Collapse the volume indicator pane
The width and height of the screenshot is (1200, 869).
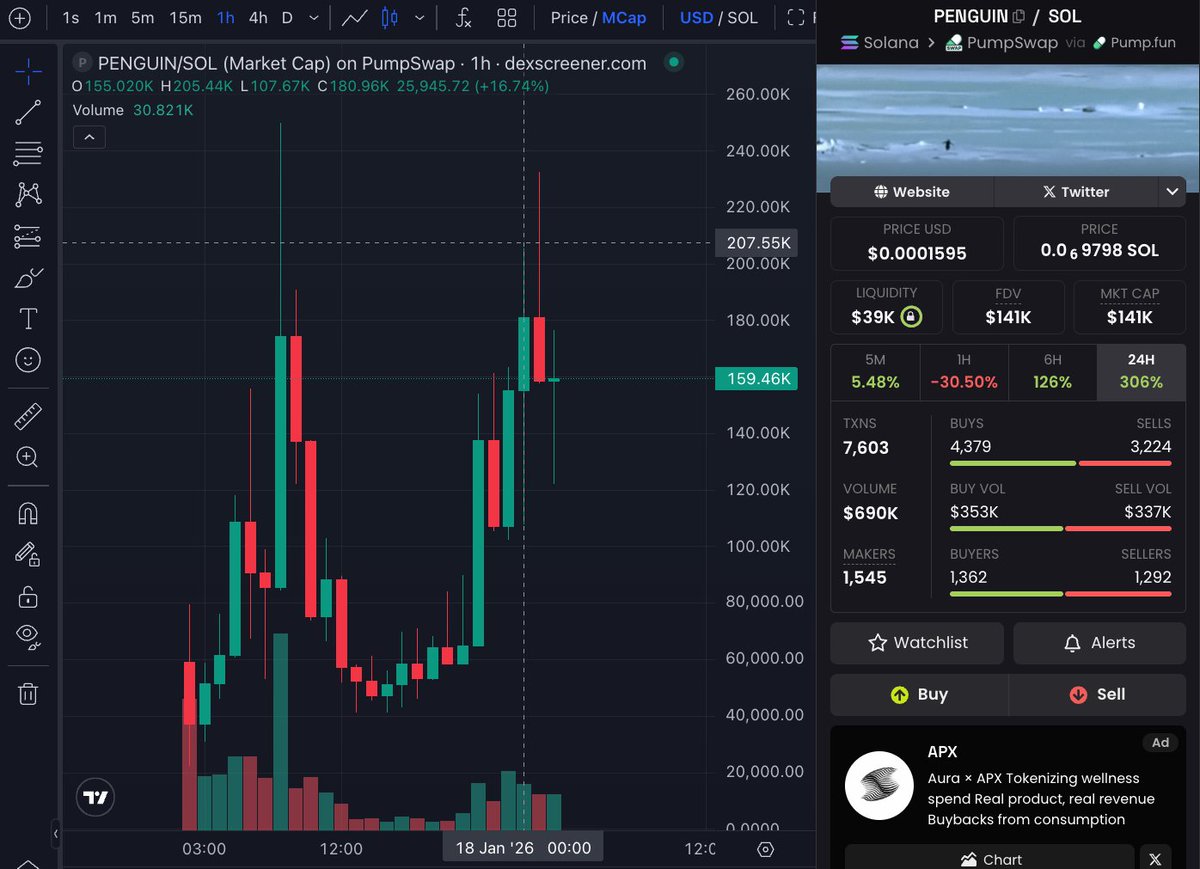tap(89, 137)
